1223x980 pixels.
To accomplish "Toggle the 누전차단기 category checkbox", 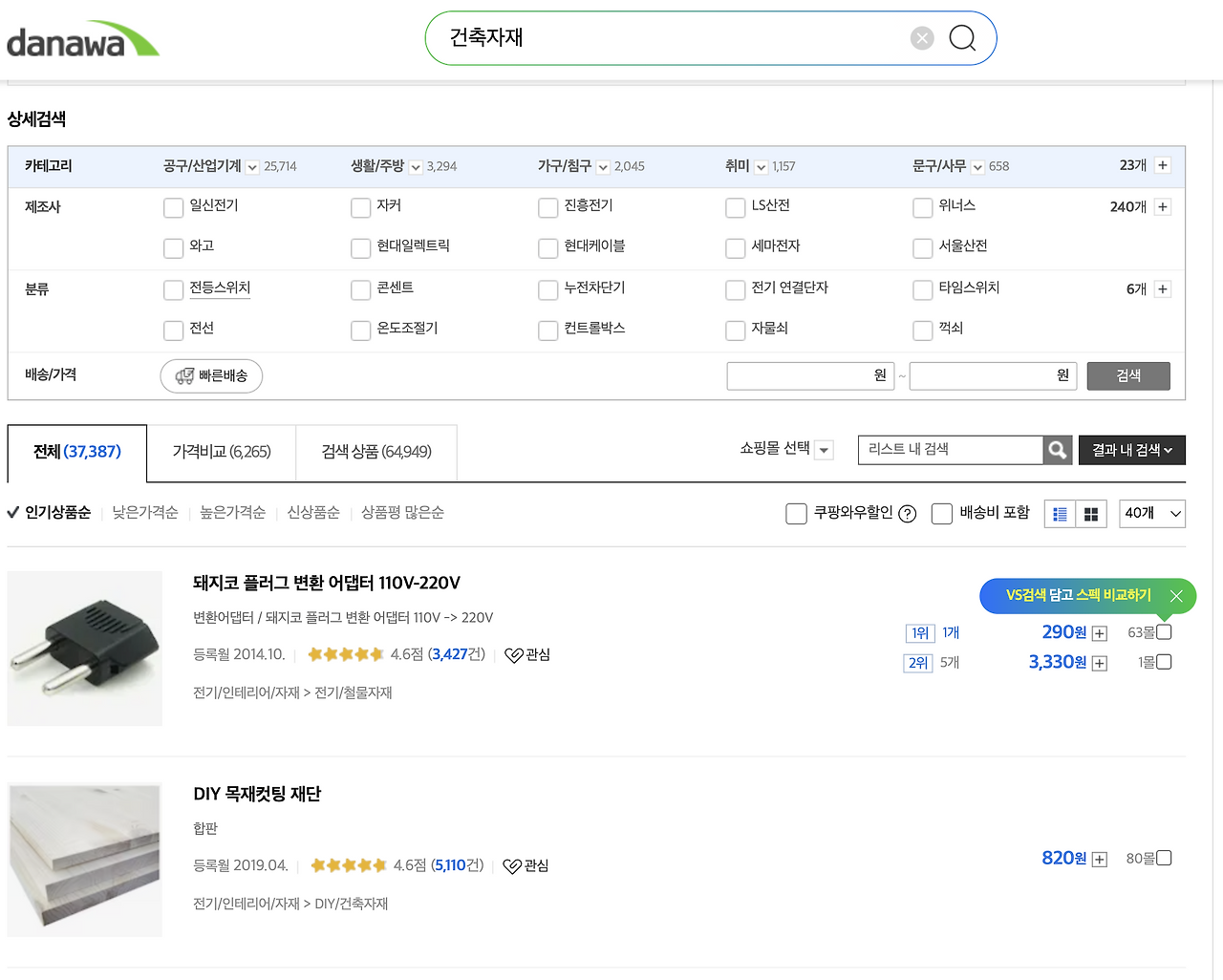I will pyautogui.click(x=547, y=289).
